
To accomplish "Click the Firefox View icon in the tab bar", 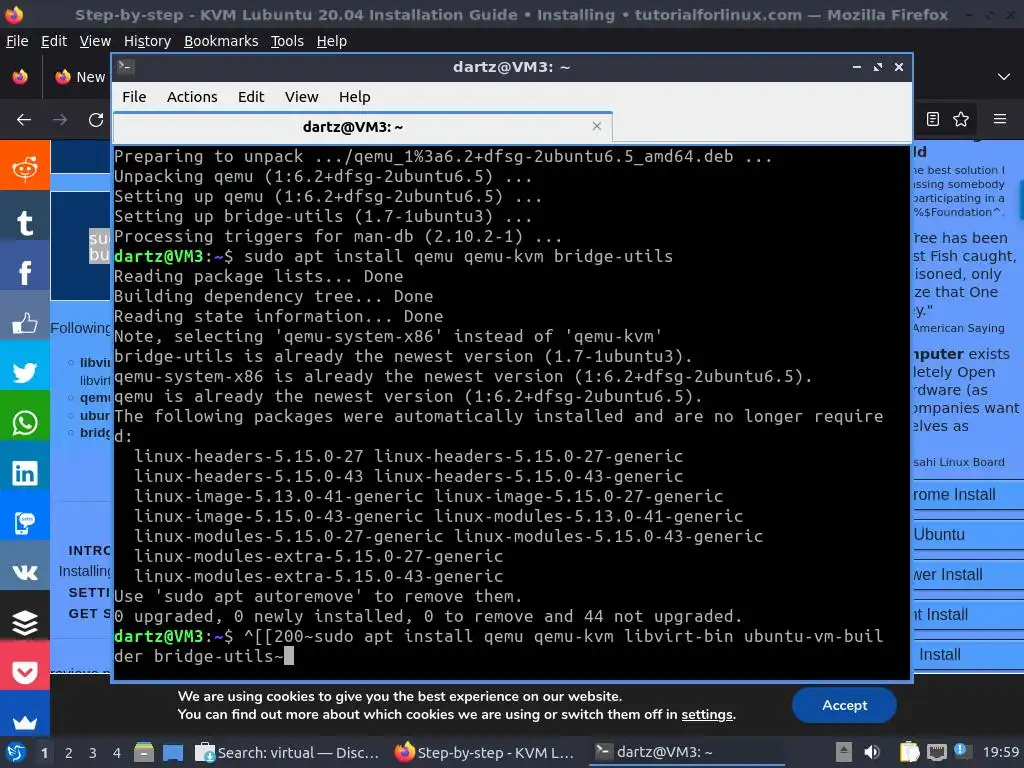I will [20, 76].
